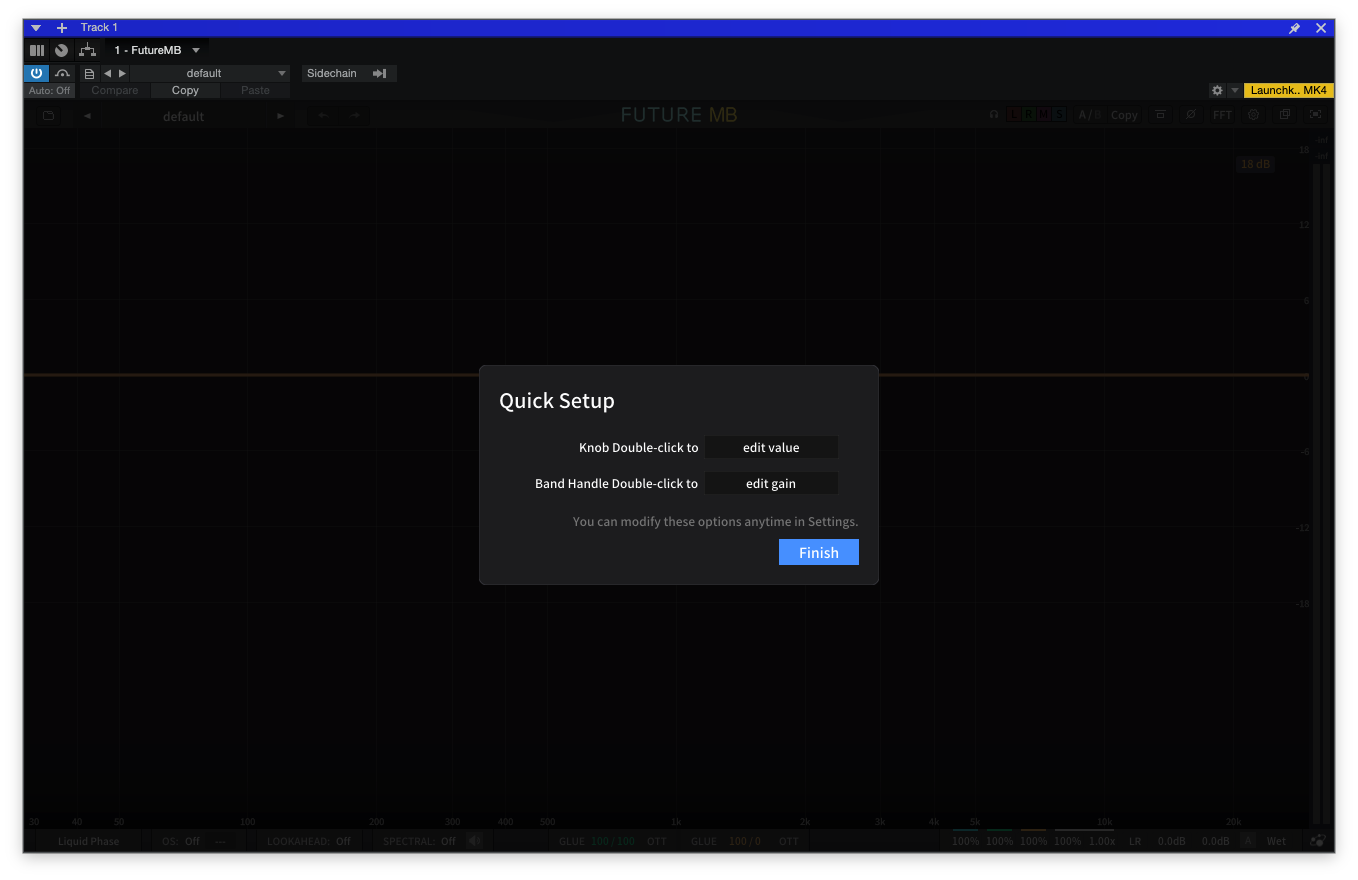The width and height of the screenshot is (1358, 880).
Task: Open the Knob Double-click edit value dropdown
Action: 771,447
